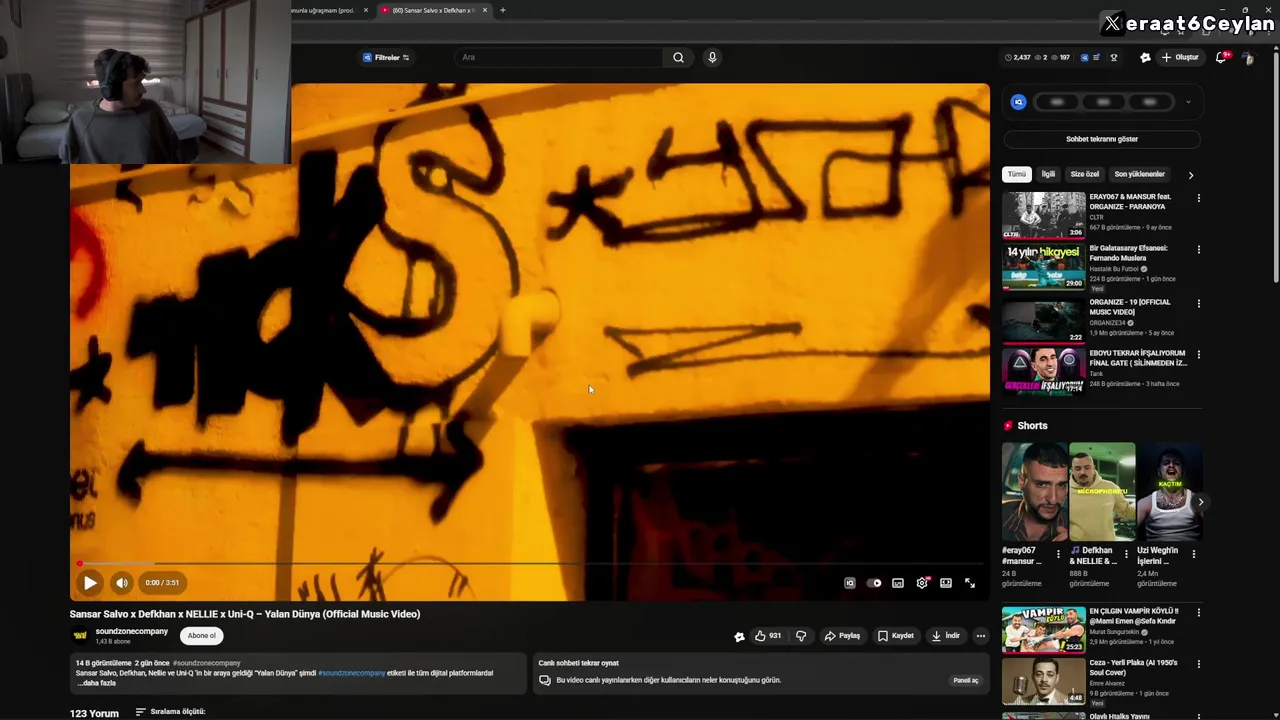Open soundzonecompany channel avatar
Image resolution: width=1280 pixels, height=720 pixels.
point(80,635)
